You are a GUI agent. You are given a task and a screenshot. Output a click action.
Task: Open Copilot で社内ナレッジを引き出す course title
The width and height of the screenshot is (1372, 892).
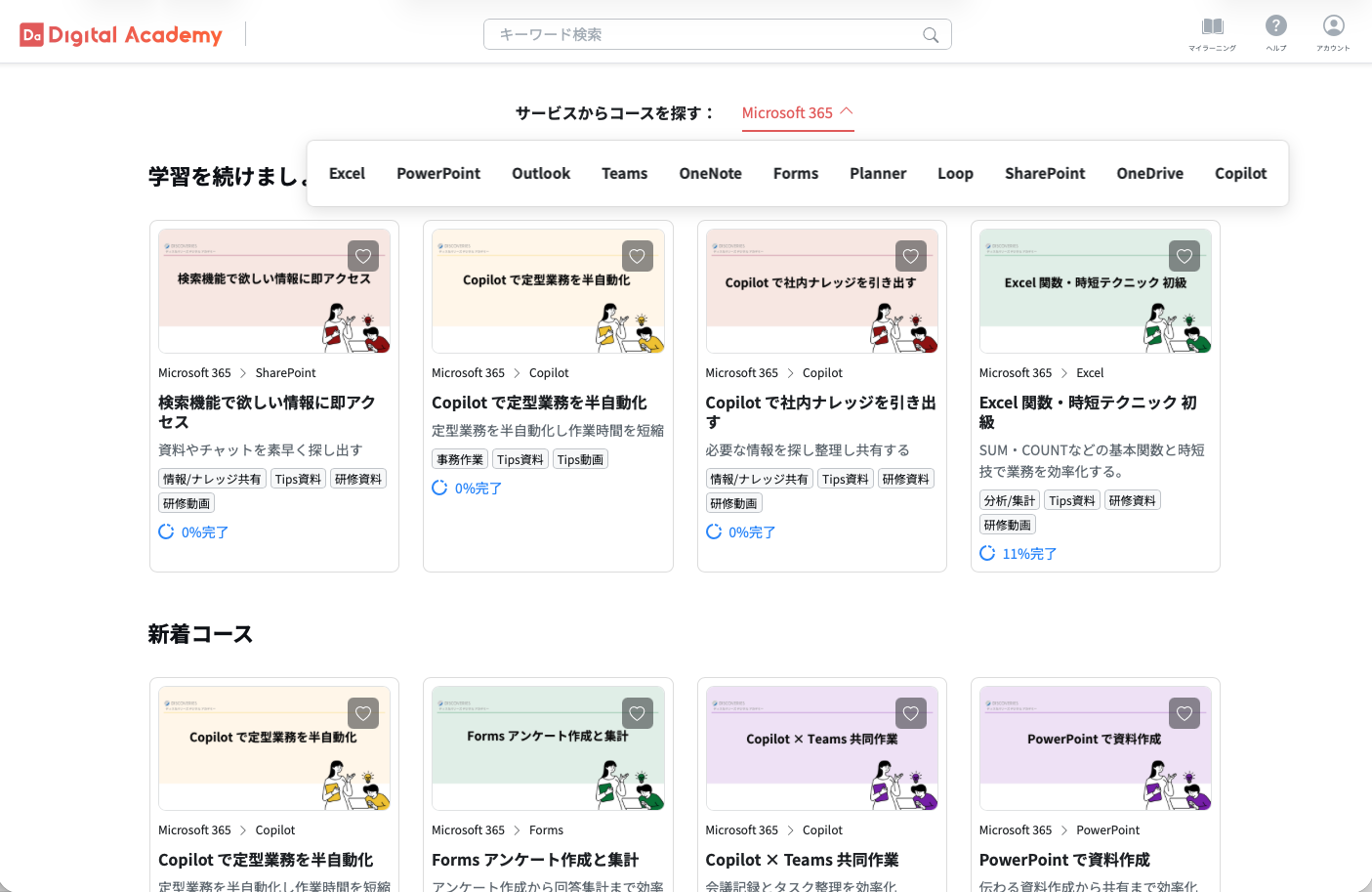pyautogui.click(x=820, y=412)
